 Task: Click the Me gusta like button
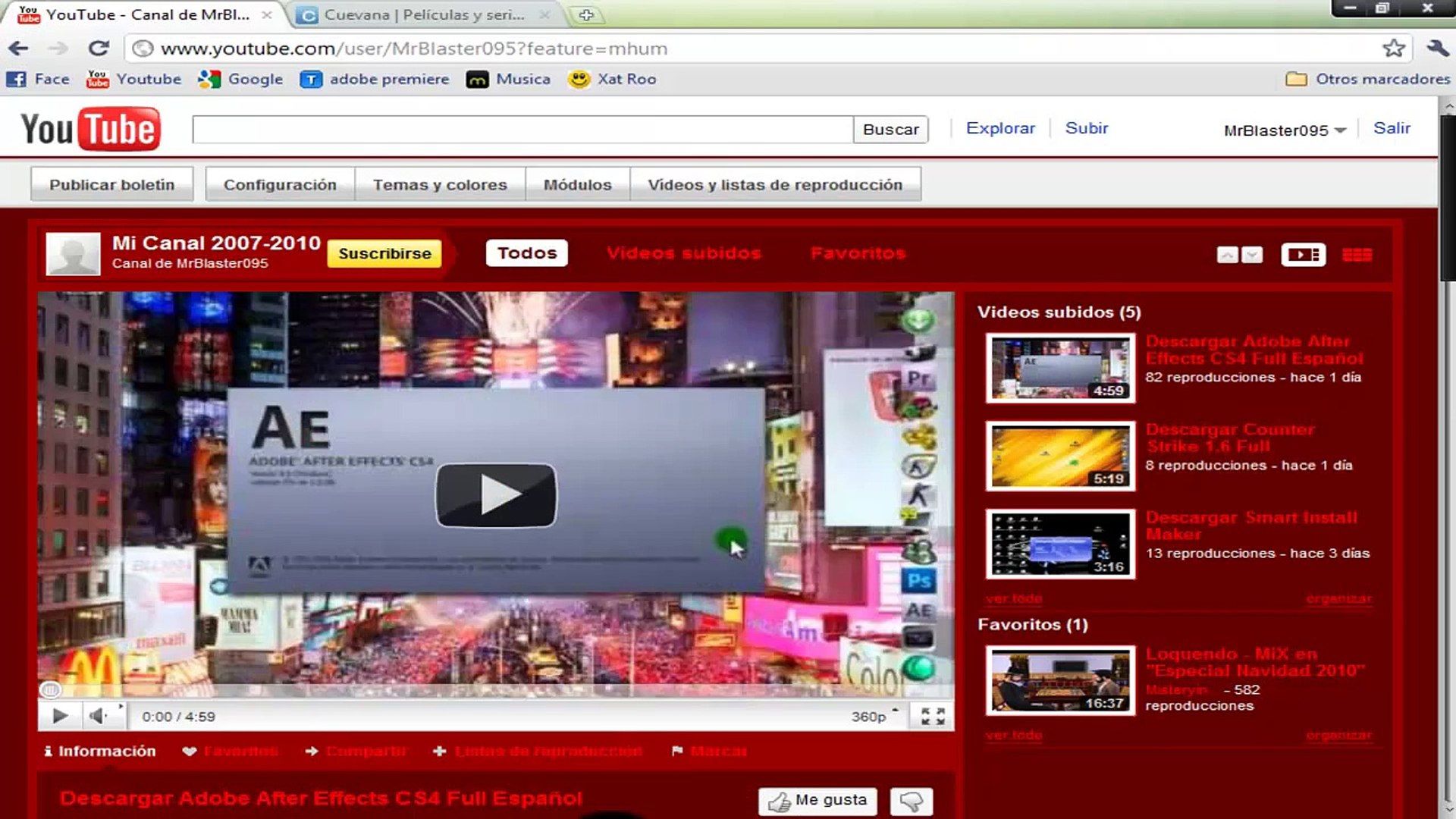(x=817, y=801)
